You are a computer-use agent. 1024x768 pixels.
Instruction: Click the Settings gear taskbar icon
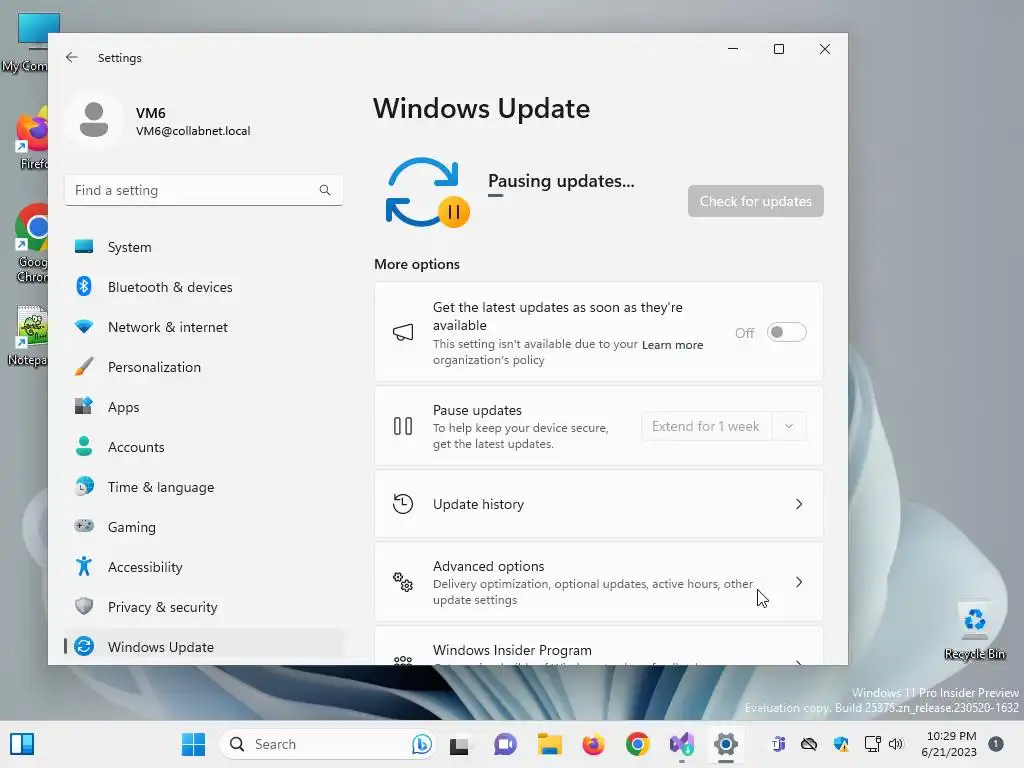pyautogui.click(x=726, y=744)
